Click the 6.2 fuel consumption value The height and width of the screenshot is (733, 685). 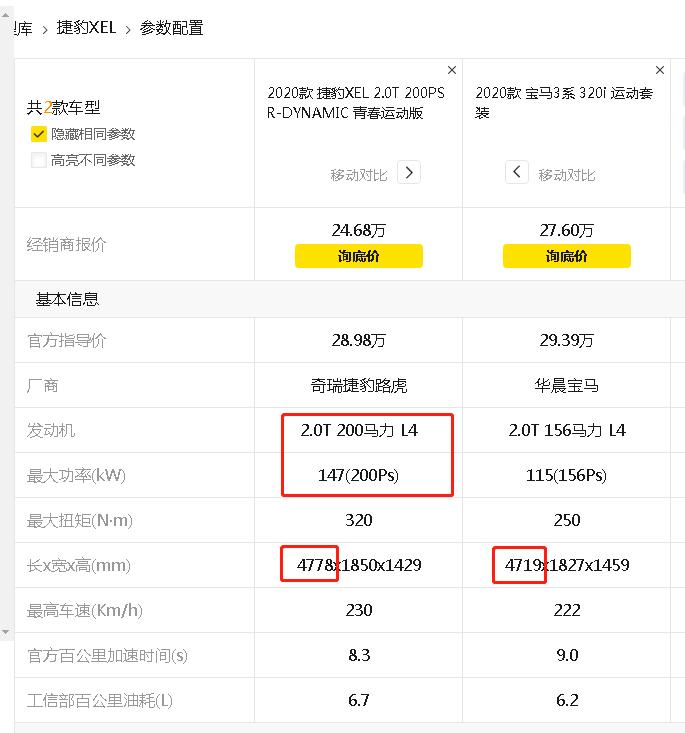click(567, 700)
